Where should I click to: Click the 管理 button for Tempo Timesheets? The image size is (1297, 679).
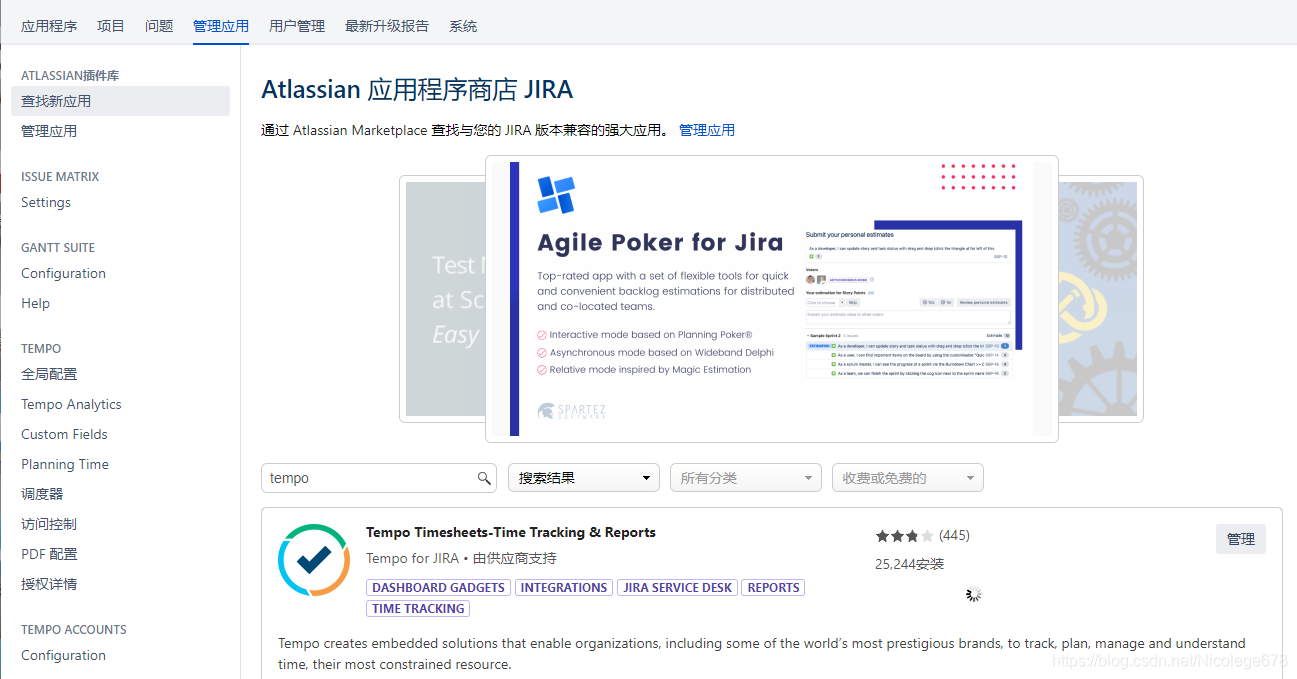1241,539
